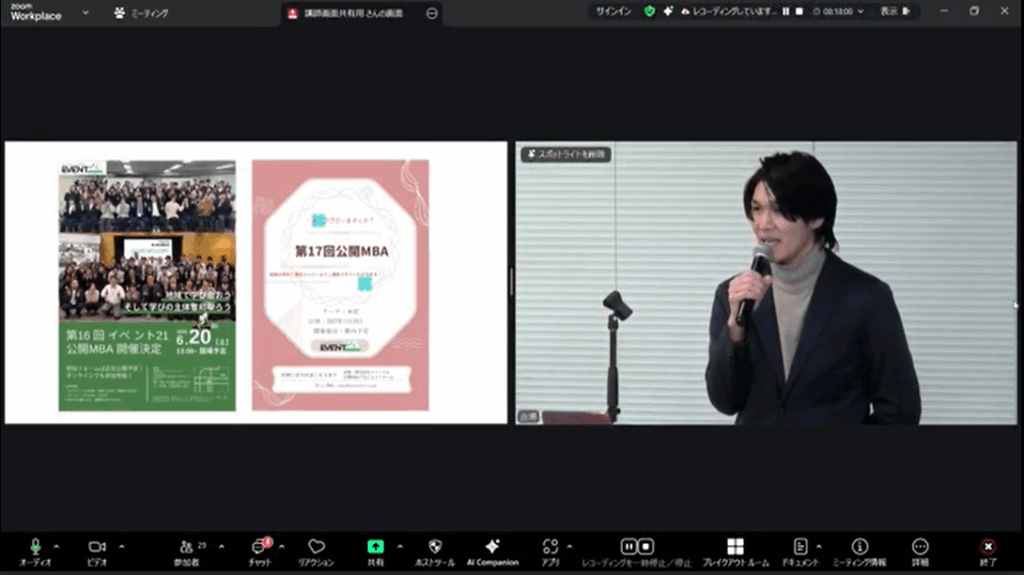Launch AI Companion from the toolbar

[492, 547]
